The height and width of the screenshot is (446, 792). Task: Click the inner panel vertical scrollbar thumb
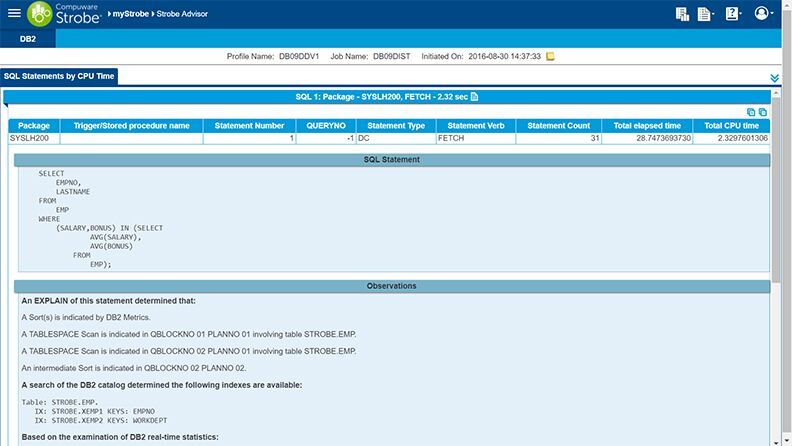pyautogui.click(x=776, y=190)
